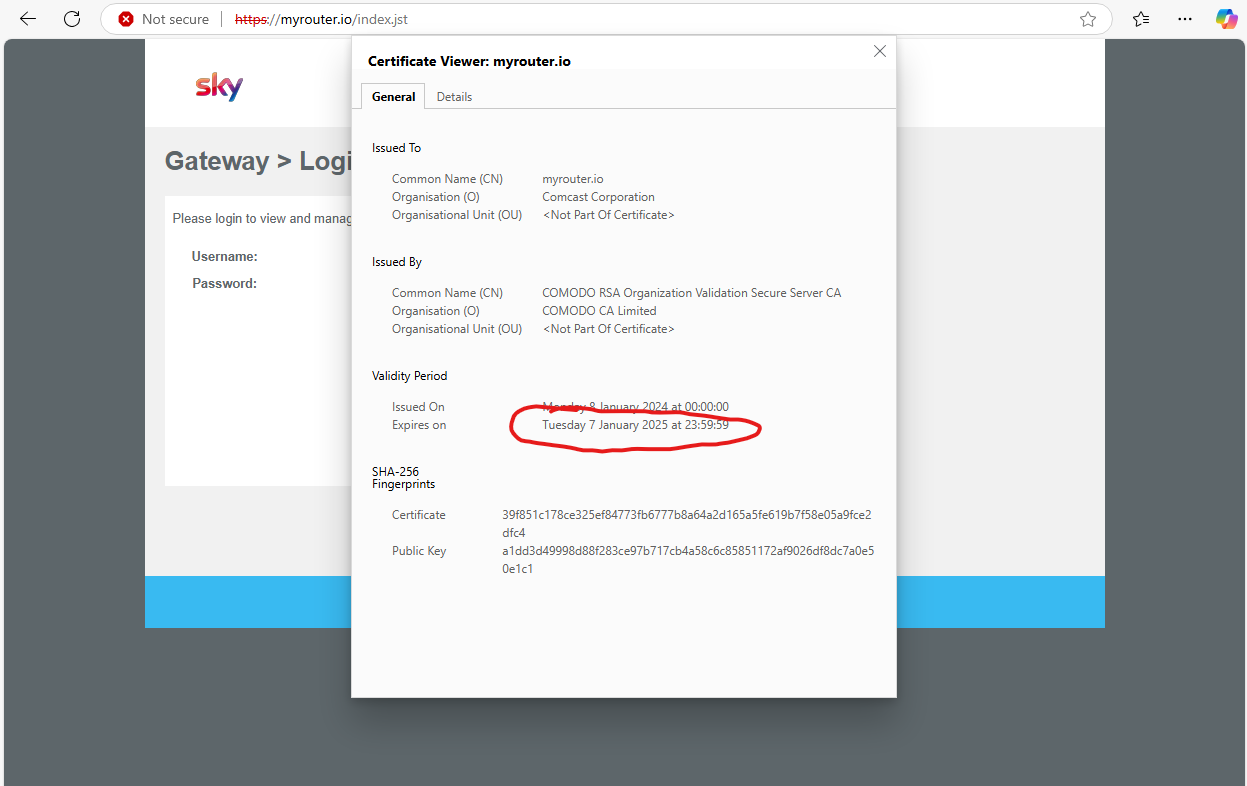Screen dimensions: 1247x786
Task: Click the Gateway > Login heading
Action: click(x=256, y=161)
